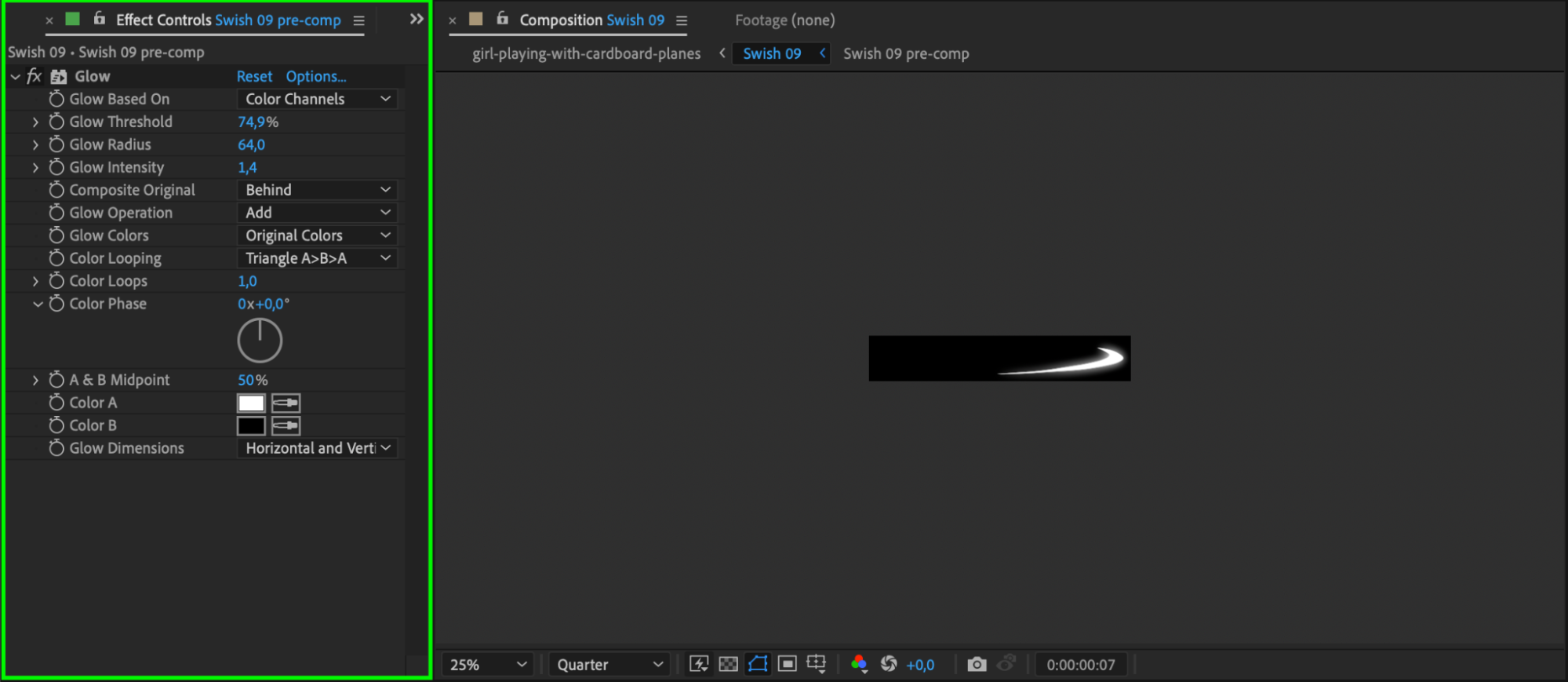Take a snapshot with camera icon
Screen dimensions: 1568x682
tap(977, 664)
